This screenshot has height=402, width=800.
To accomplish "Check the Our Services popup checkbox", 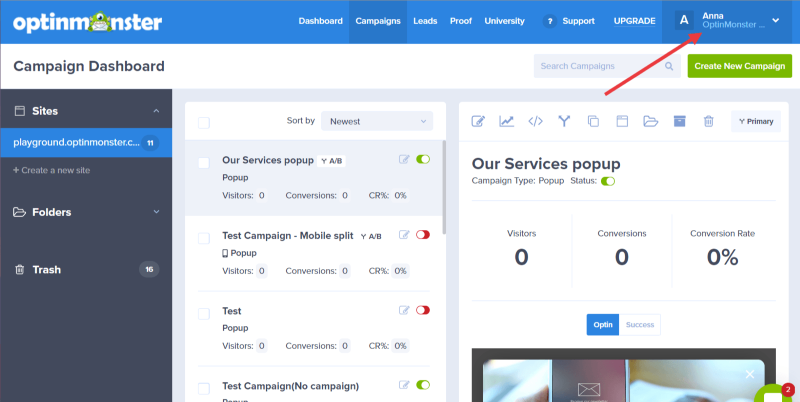I will pyautogui.click(x=204, y=162).
